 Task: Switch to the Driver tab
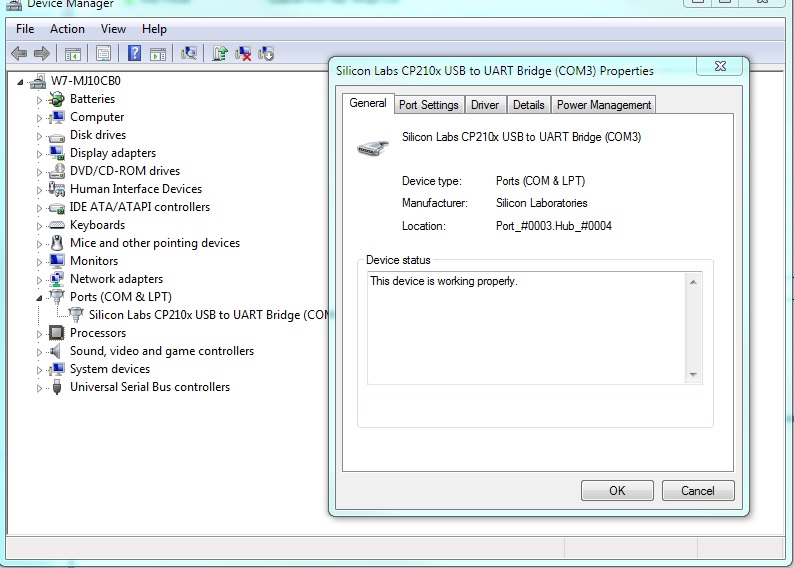pos(485,105)
